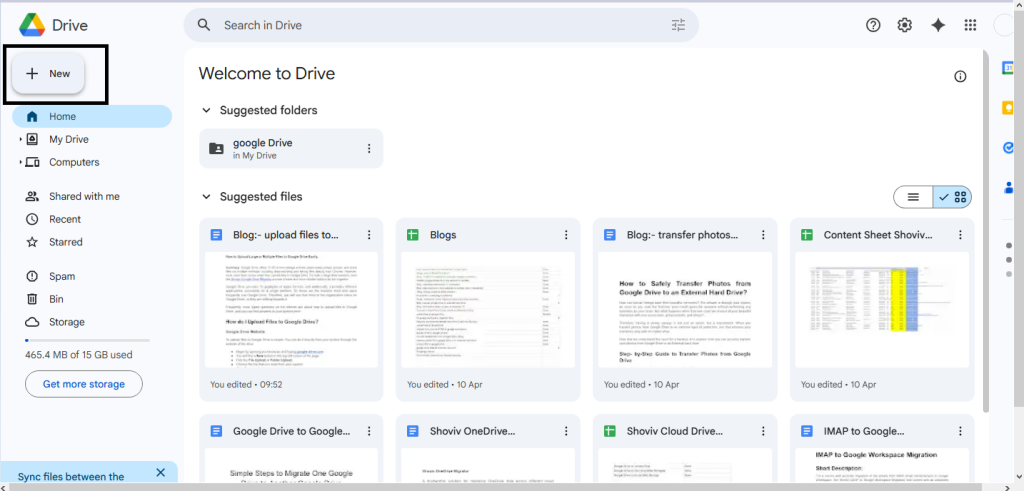Click the 465.4 MB of 15 GB used text

click(x=78, y=355)
